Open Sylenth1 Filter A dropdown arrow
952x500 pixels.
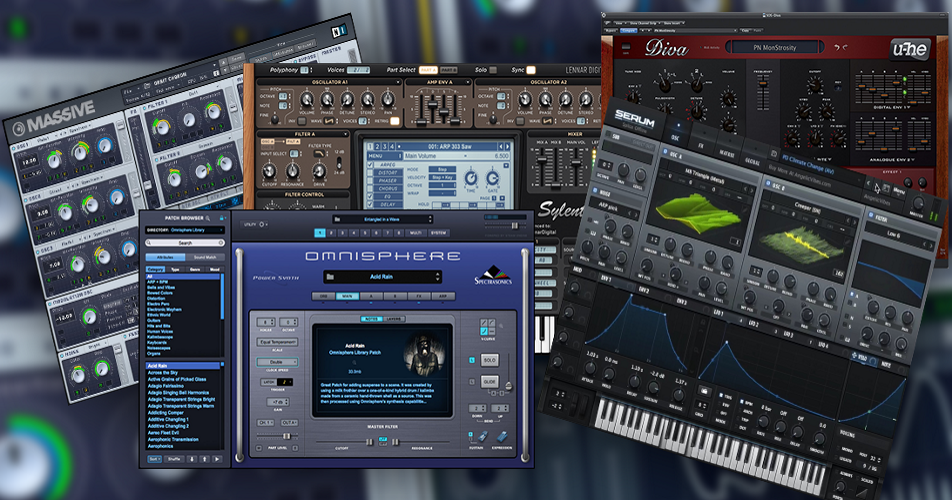(x=345, y=134)
